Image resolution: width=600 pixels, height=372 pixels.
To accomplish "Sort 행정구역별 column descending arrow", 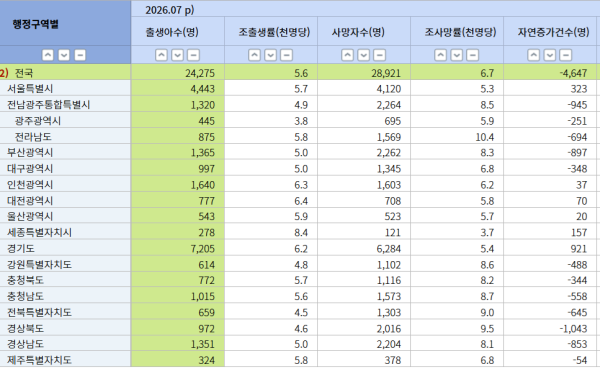I will [x=64, y=55].
